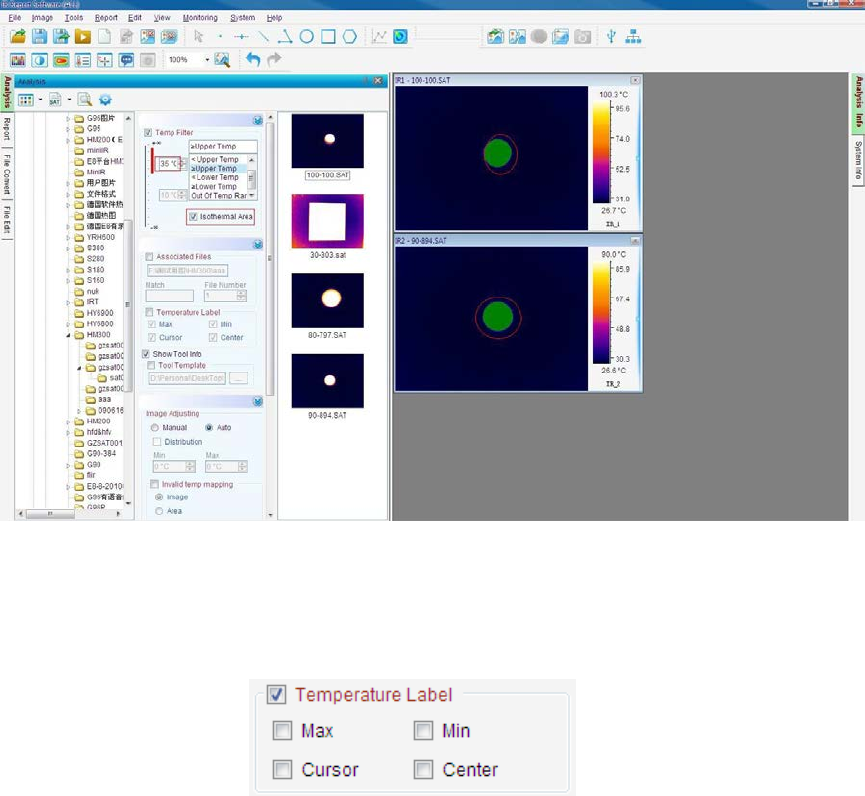Choose '<Lower Temp' in the filter list
The height and width of the screenshot is (796, 865).
215,177
